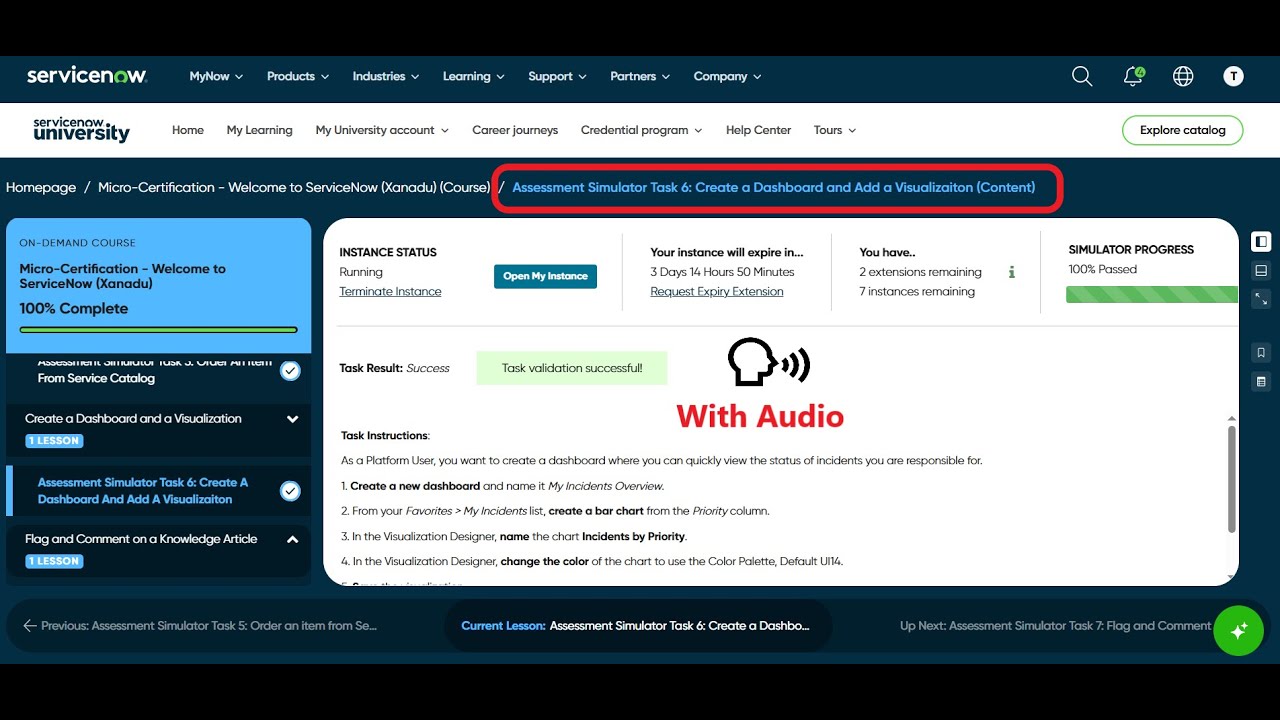Open the Help Center
Image resolution: width=1280 pixels, height=720 pixels.
(x=758, y=130)
